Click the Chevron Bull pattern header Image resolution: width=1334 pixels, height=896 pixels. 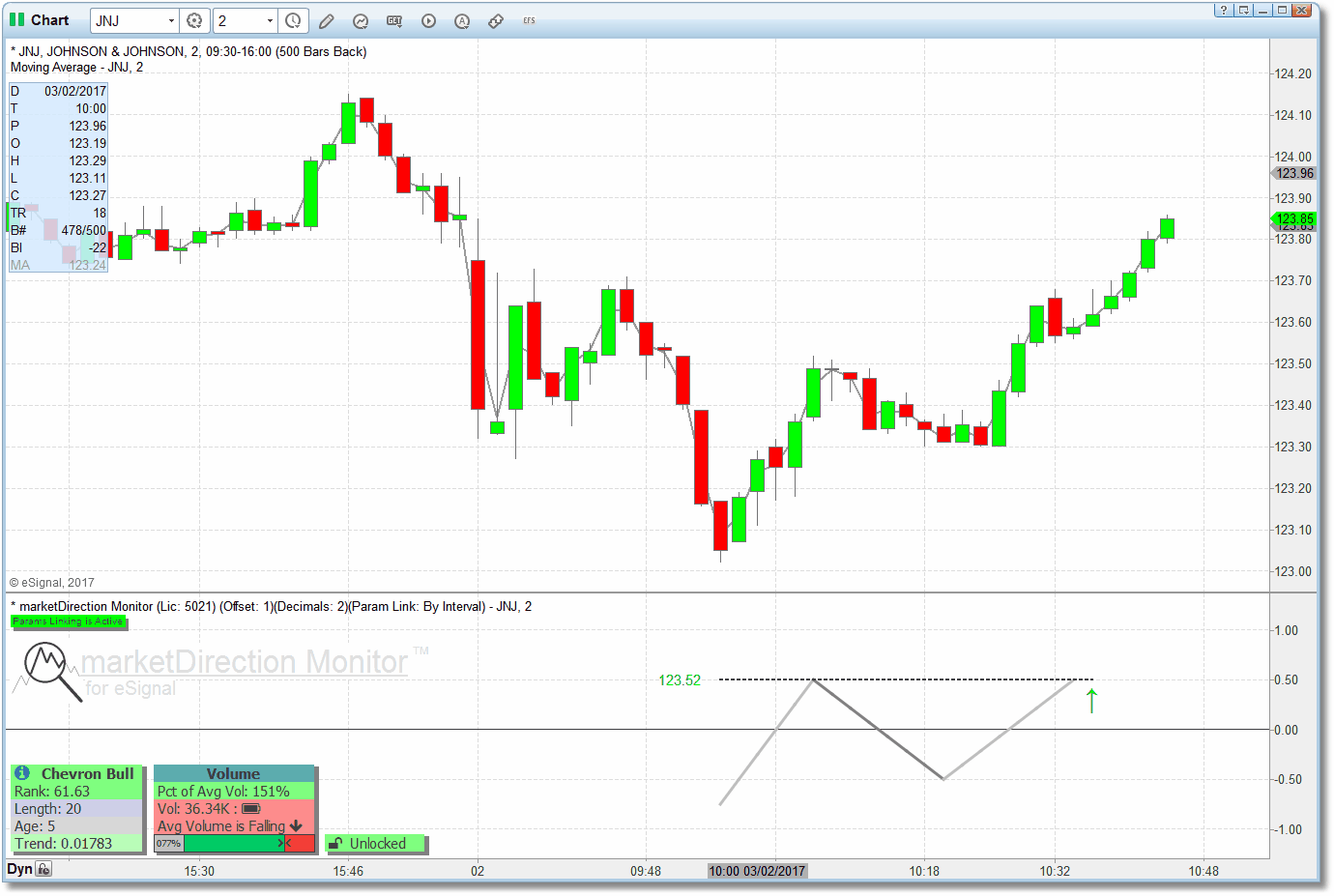(87, 773)
